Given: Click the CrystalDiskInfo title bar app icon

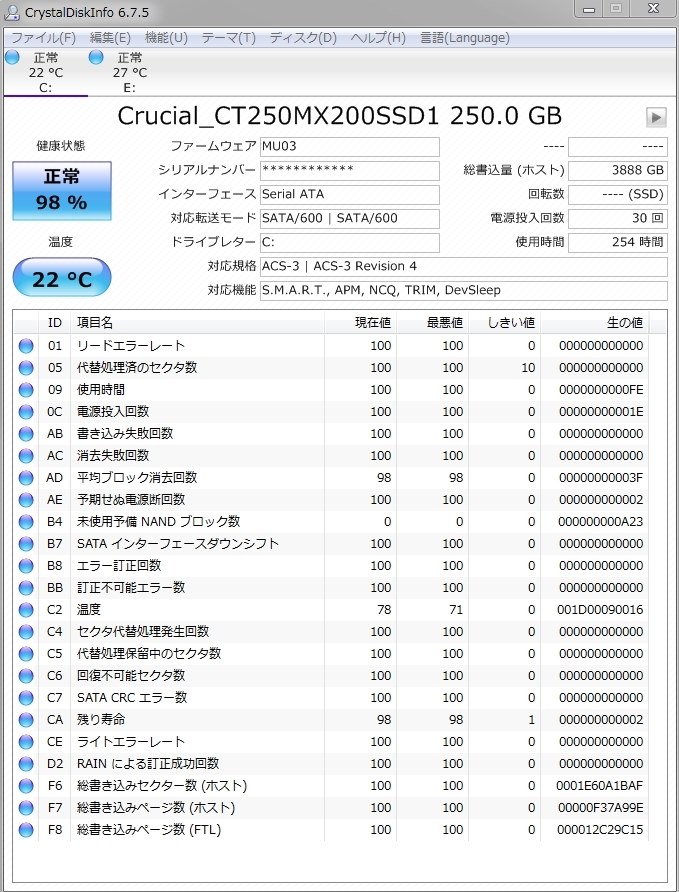Looking at the screenshot, I should click(x=12, y=13).
